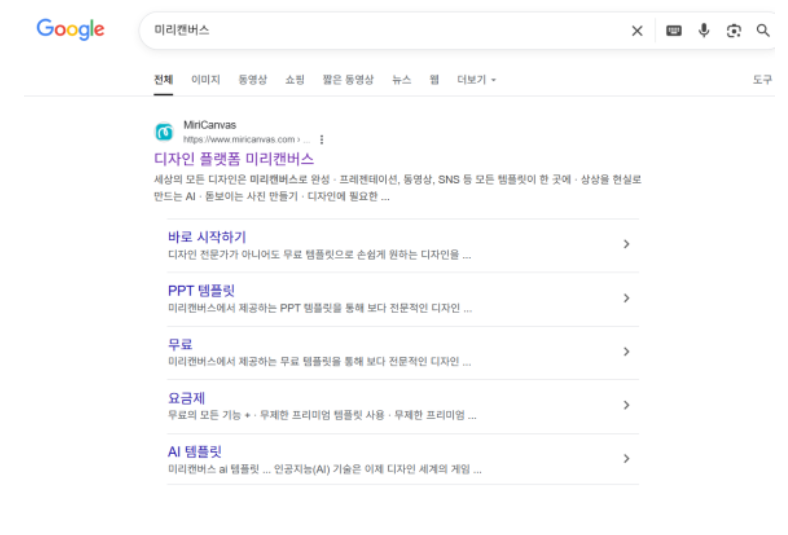Open the AI 템플릿 sitelink
The width and height of the screenshot is (788, 535).
click(x=194, y=452)
